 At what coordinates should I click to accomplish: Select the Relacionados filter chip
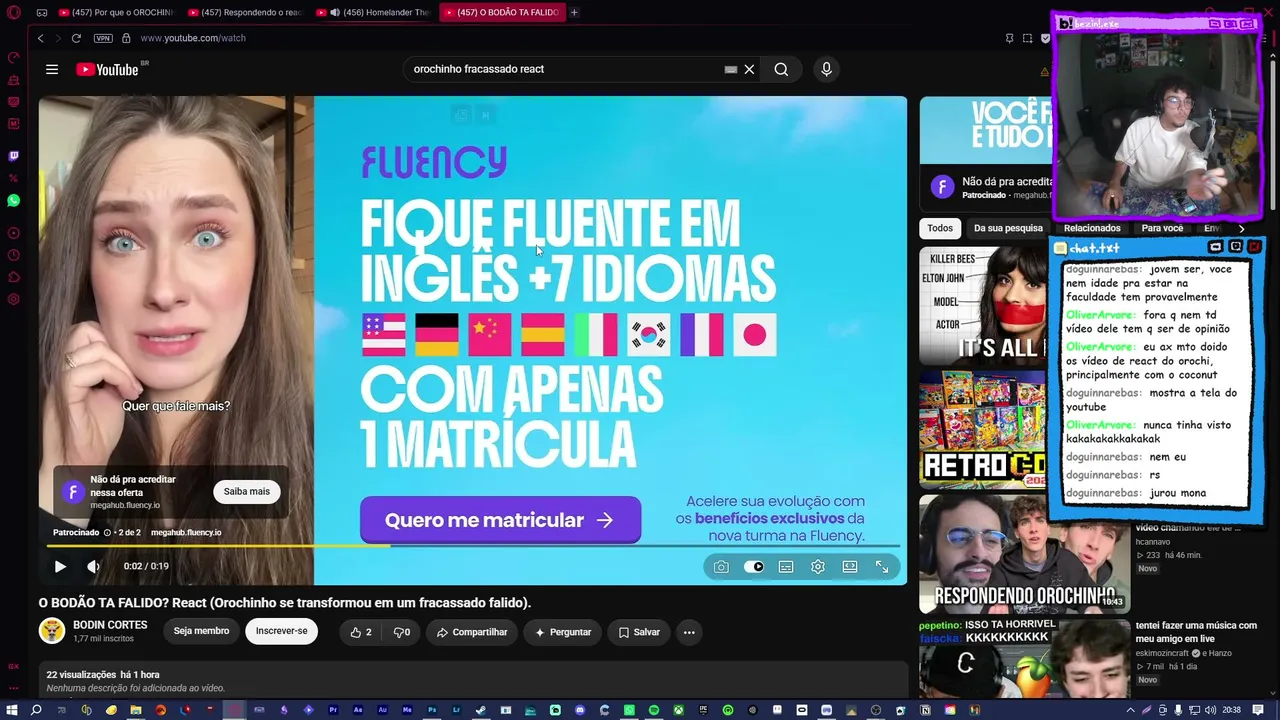[1092, 228]
